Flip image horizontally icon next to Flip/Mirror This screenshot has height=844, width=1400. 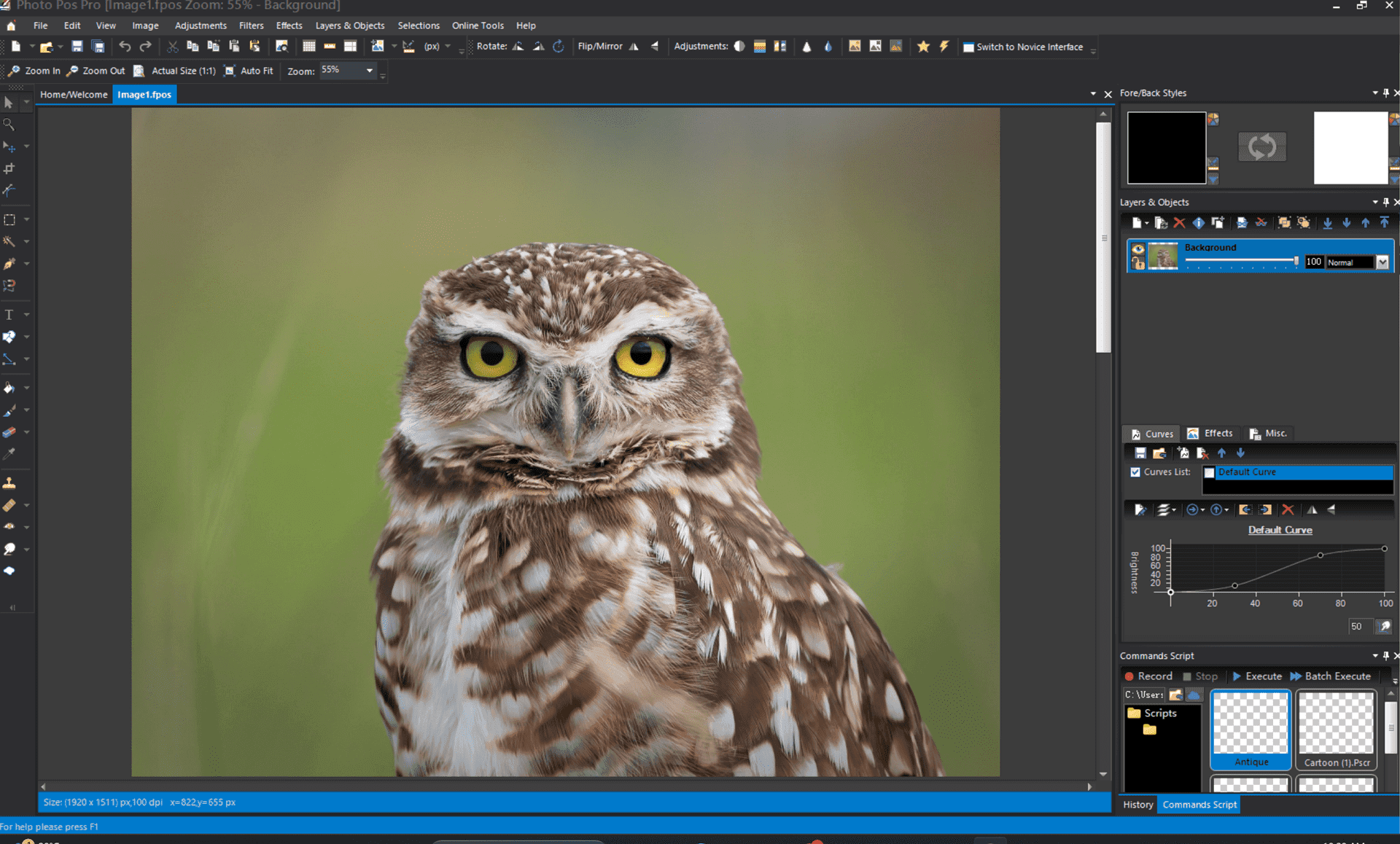pos(634,47)
